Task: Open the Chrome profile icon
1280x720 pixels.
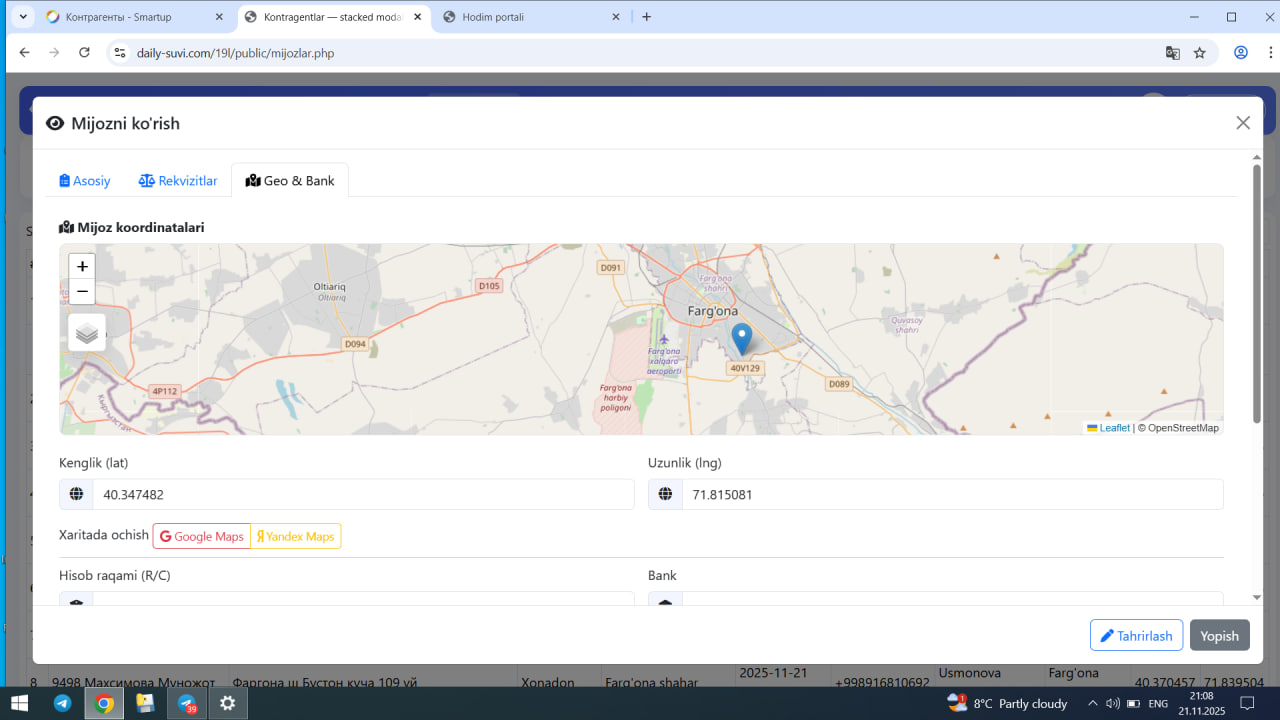Action: (1241, 53)
